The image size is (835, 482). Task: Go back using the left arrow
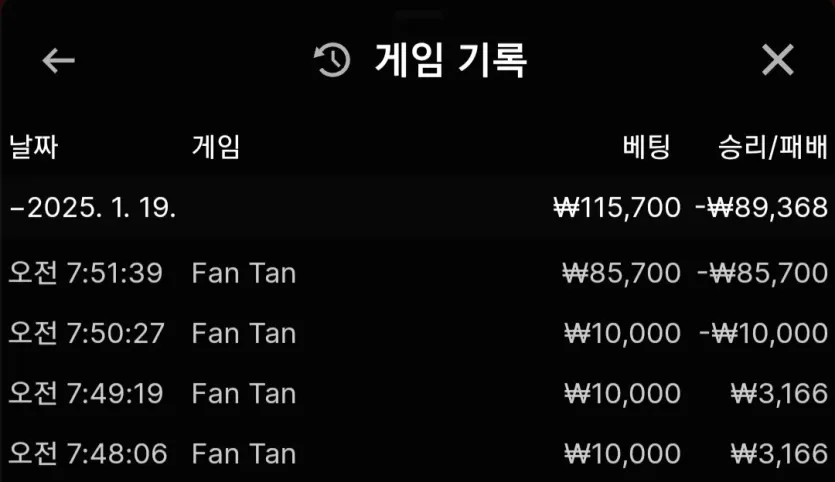pyautogui.click(x=59, y=60)
